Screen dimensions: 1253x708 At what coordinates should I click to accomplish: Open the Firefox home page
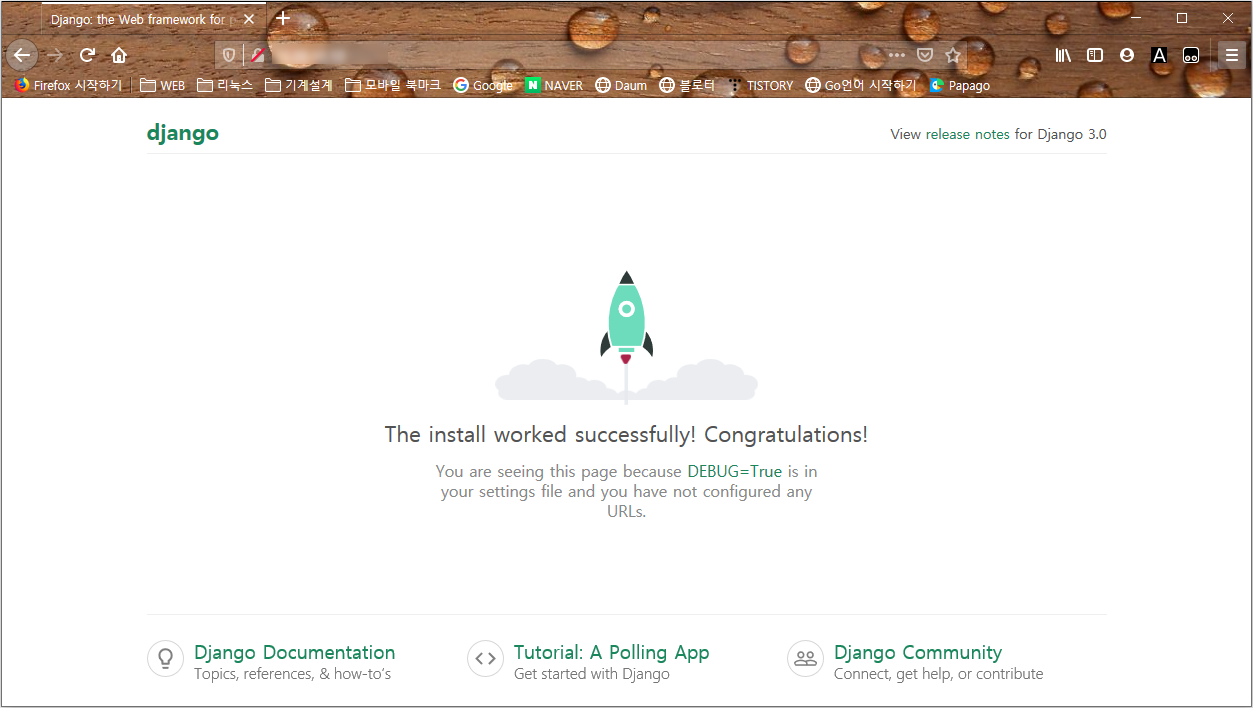(x=119, y=55)
